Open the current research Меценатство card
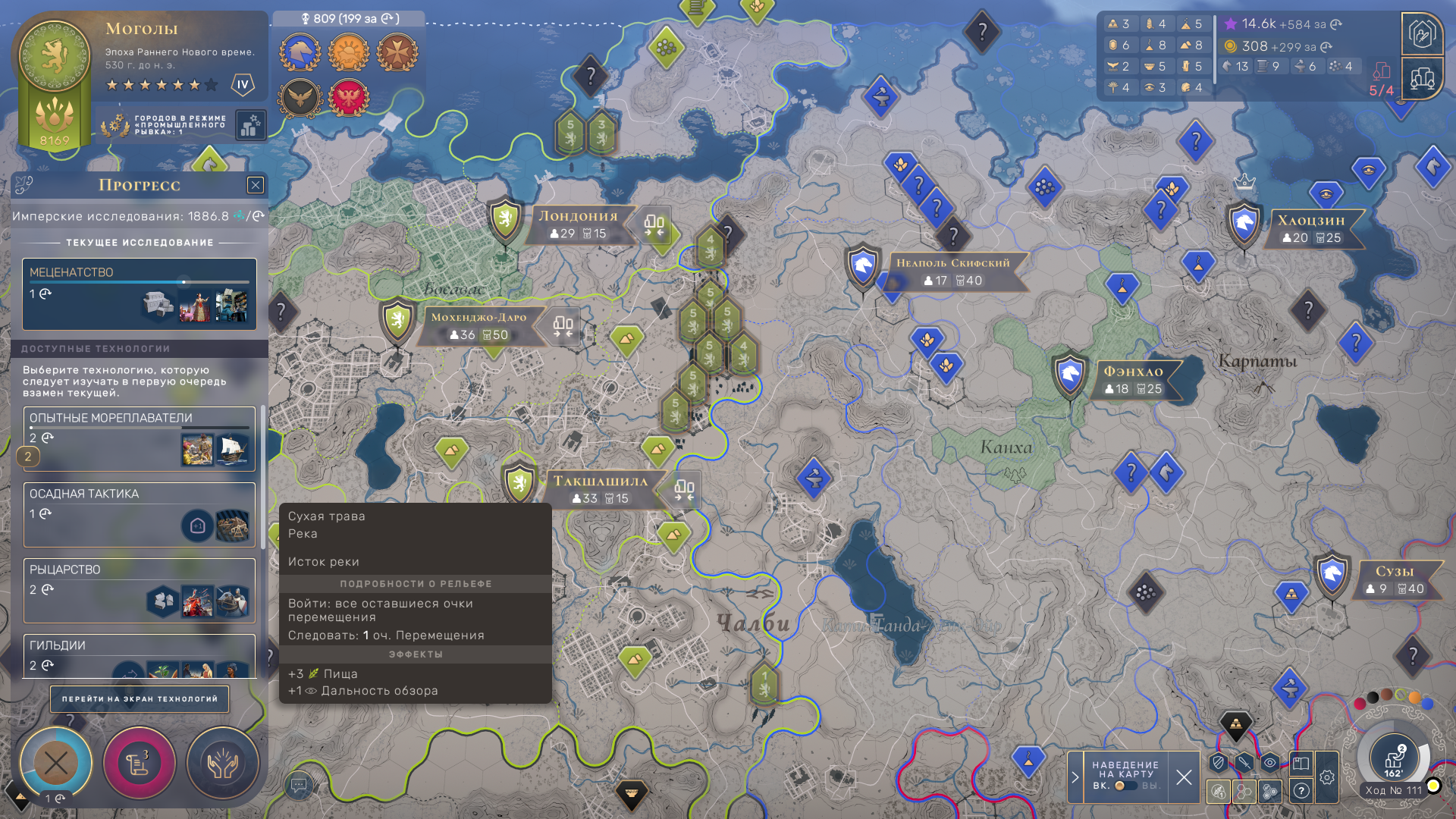Image resolution: width=1456 pixels, height=819 pixels. pyautogui.click(x=140, y=294)
